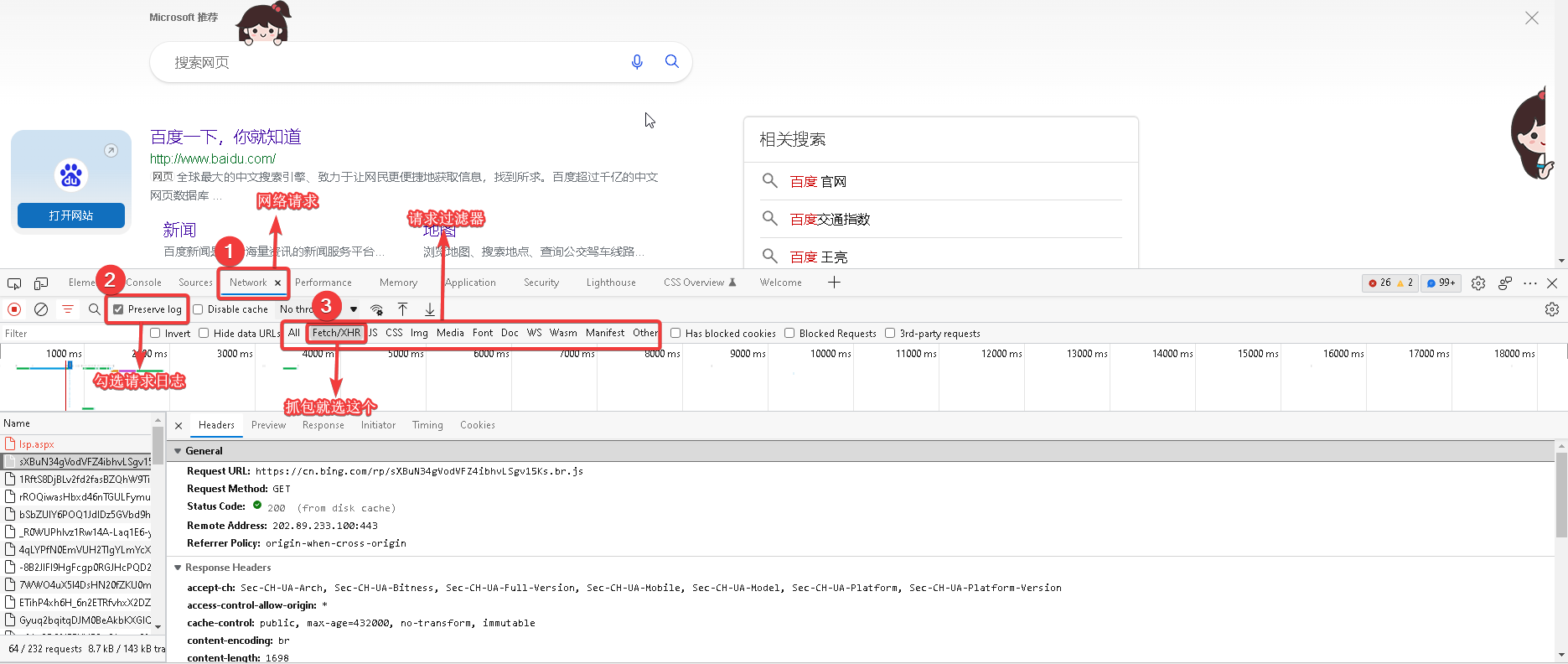The image size is (1568, 664).
Task: Click related search 百度 王亮
Action: 819,257
